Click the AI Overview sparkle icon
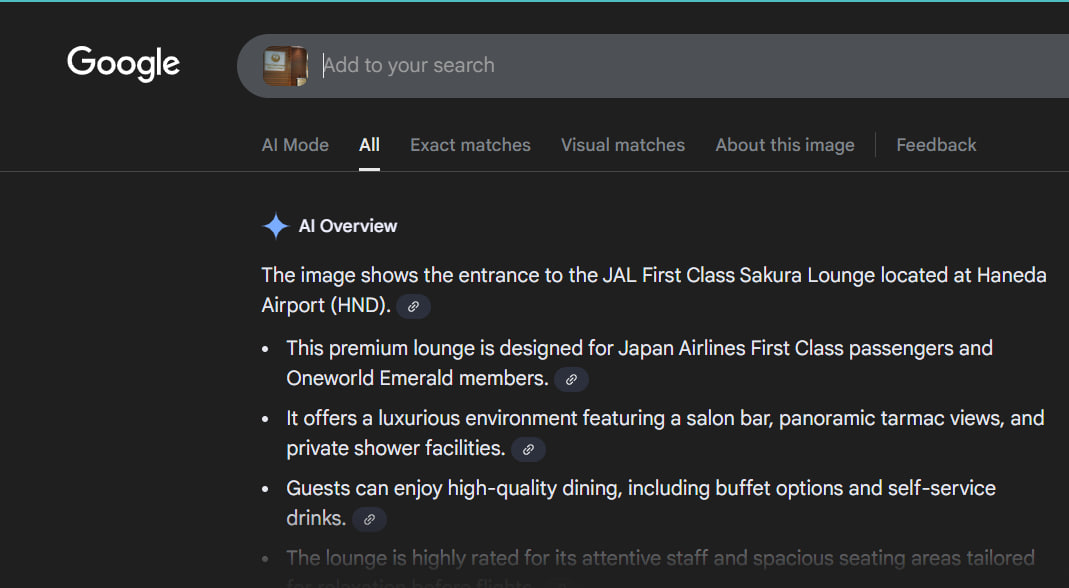Screen dimensions: 1069x588 pyautogui.click(x=275, y=226)
